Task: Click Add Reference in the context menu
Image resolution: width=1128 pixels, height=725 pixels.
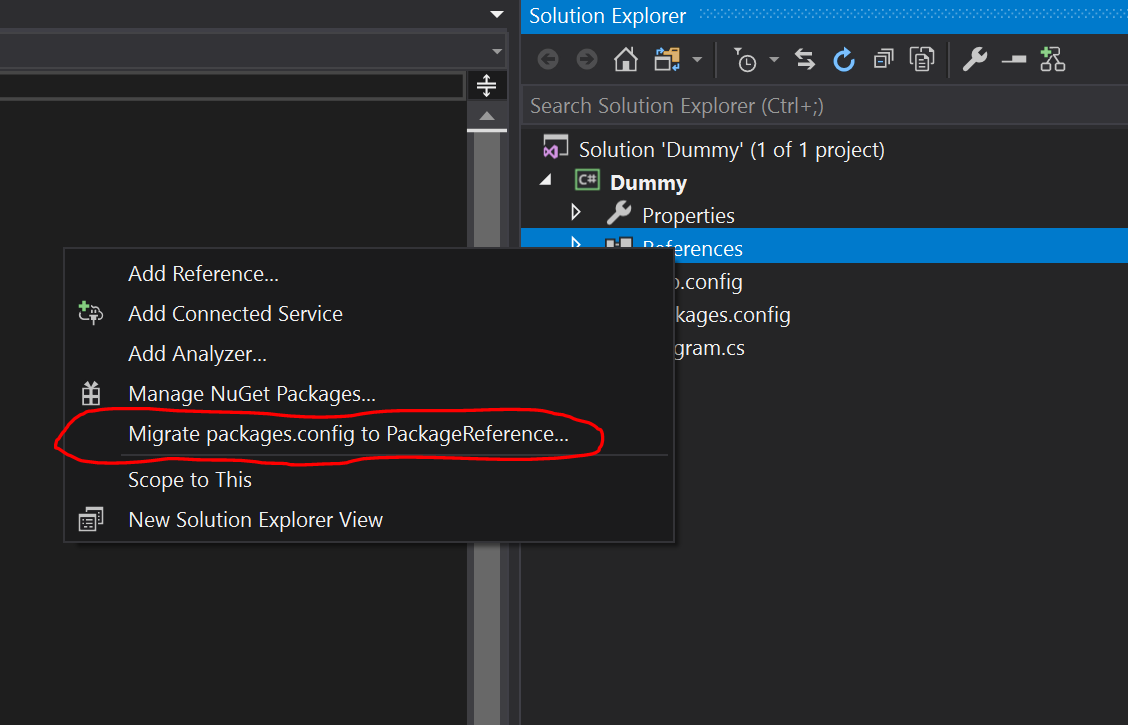Action: point(203,273)
